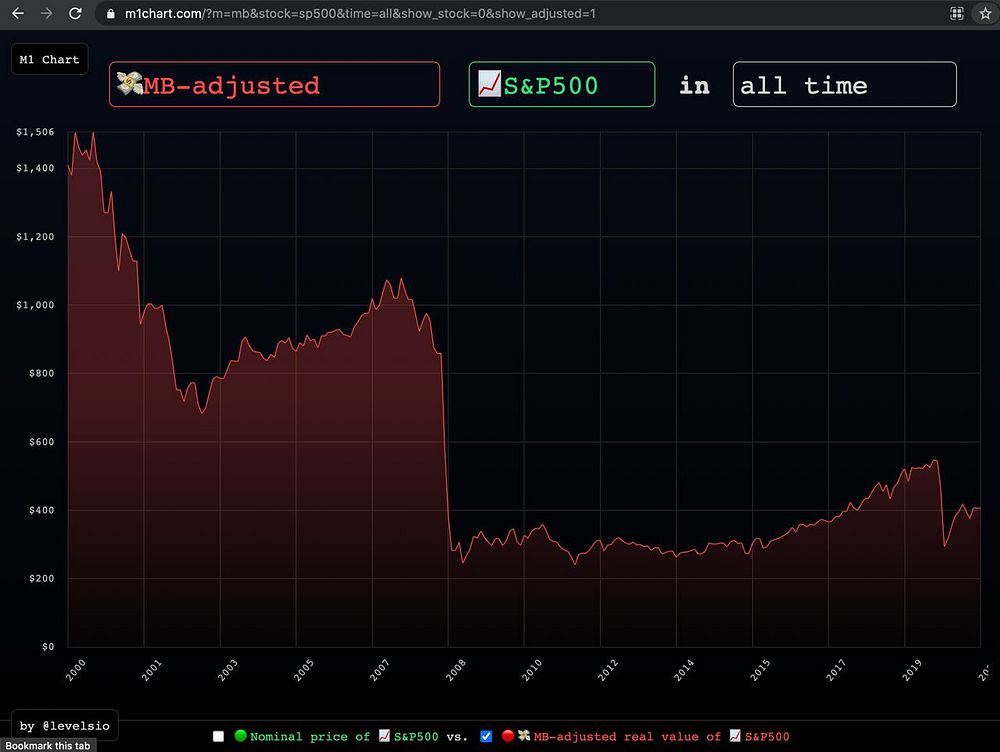Click the 'vs.' text in the legend

coord(457,737)
